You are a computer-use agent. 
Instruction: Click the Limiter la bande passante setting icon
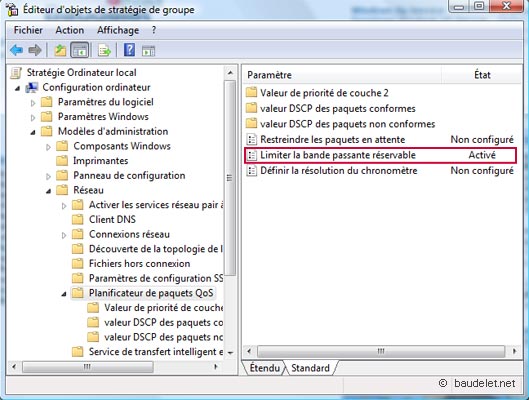pyautogui.click(x=252, y=155)
